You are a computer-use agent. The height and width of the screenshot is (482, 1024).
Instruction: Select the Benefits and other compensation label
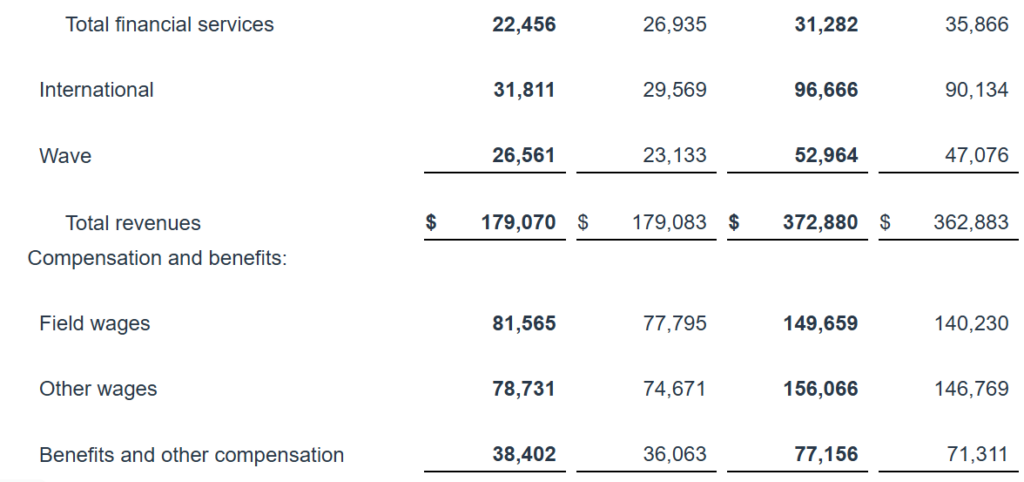coord(191,455)
